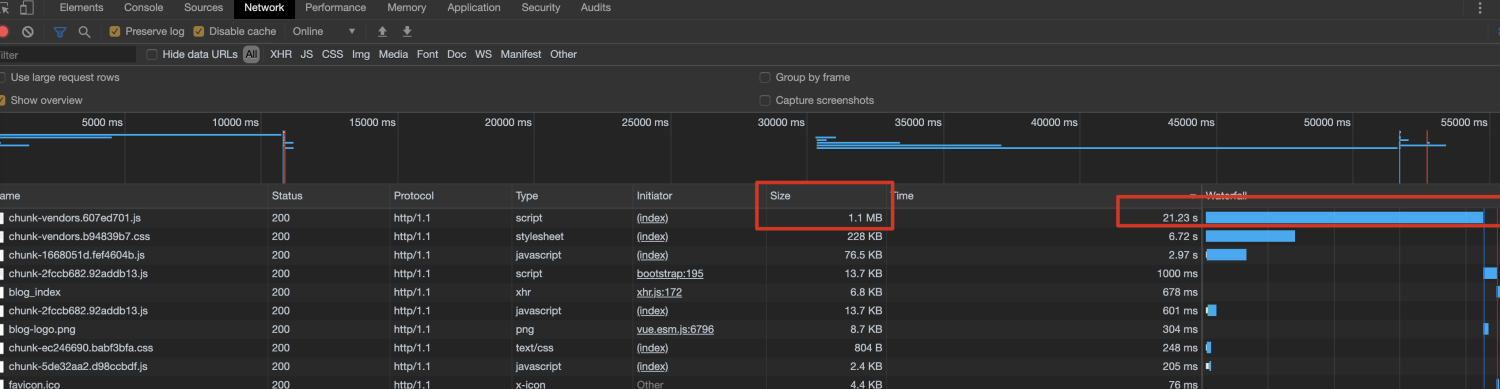Open network search with the magnifier icon
This screenshot has width=1500, height=389.
tap(85, 32)
